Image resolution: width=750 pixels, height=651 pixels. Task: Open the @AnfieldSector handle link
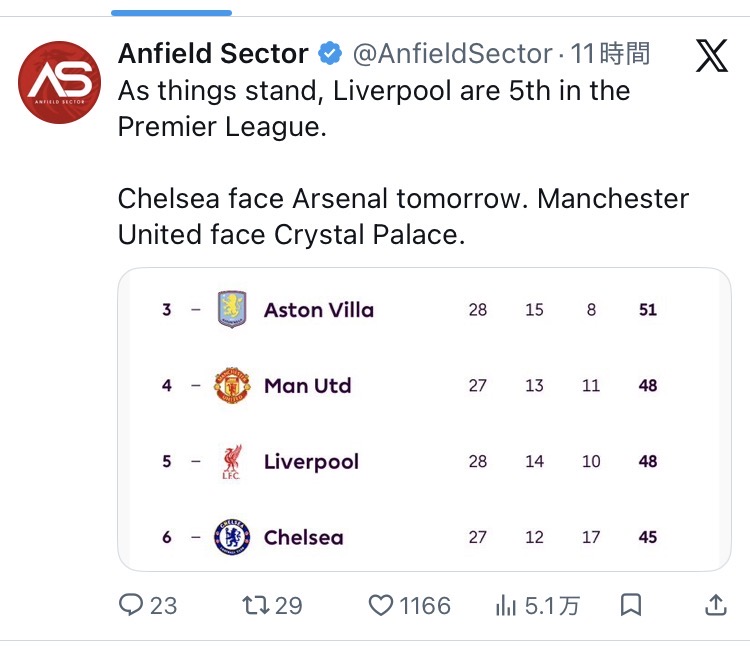click(452, 53)
